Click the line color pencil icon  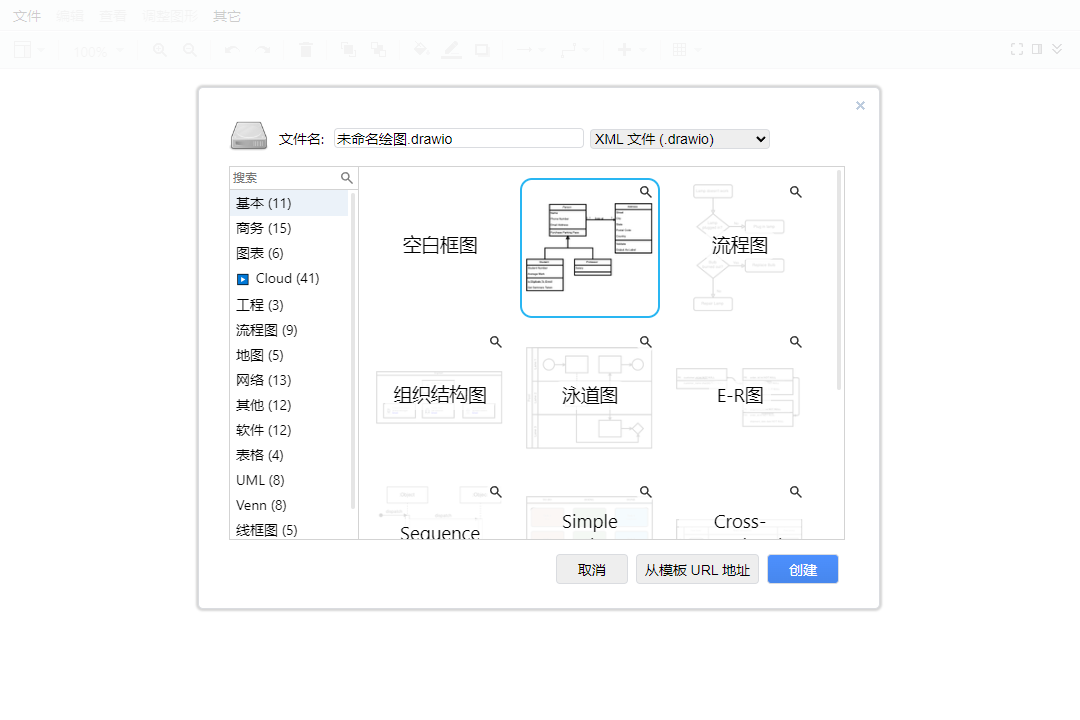(x=451, y=50)
